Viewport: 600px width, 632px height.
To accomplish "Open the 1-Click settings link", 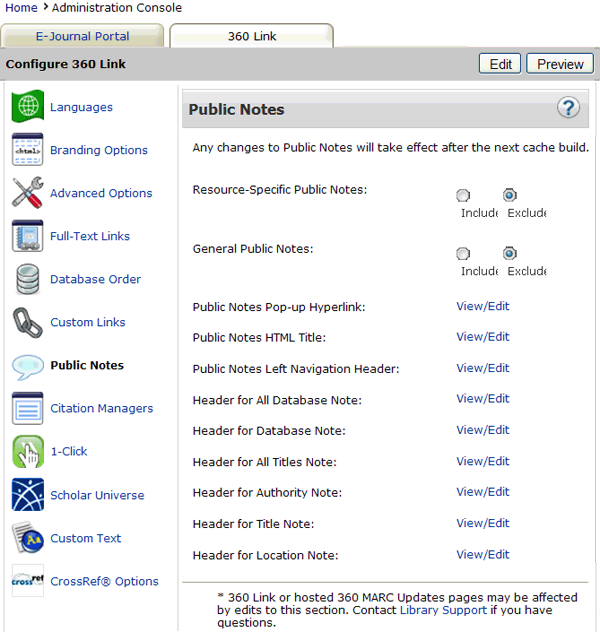I will coord(69,451).
